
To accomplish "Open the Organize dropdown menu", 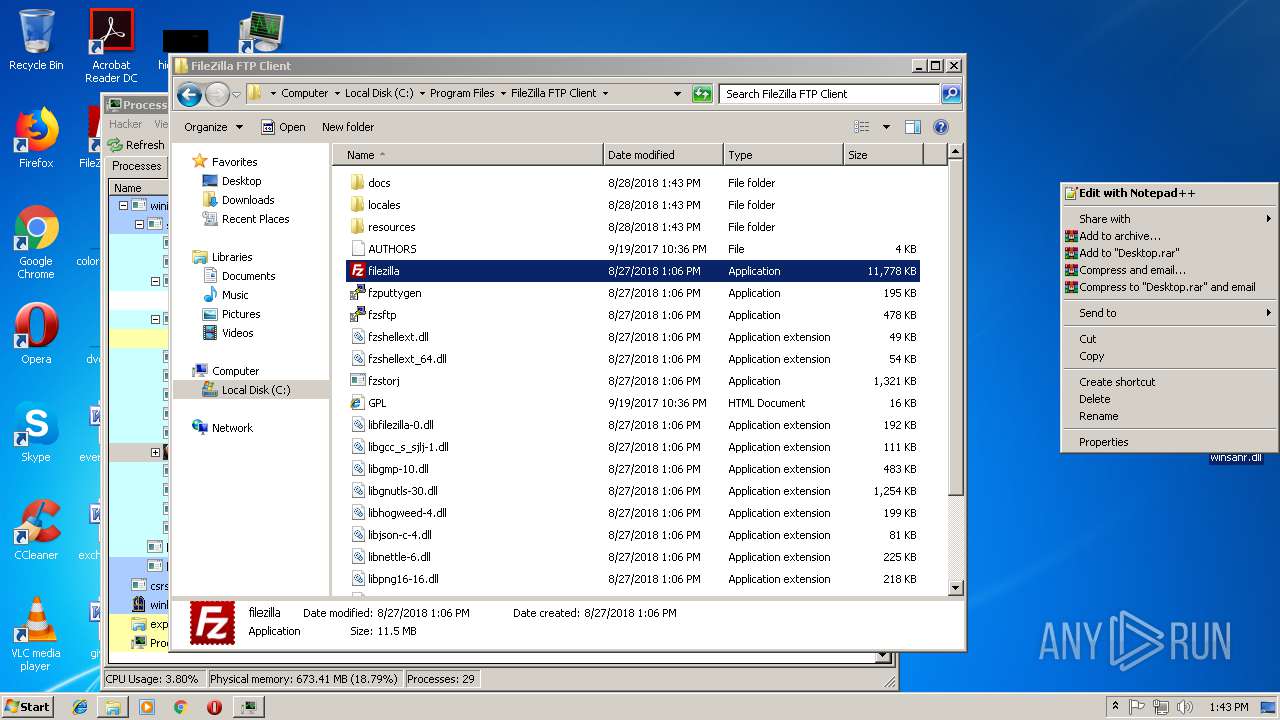I will pos(213,127).
